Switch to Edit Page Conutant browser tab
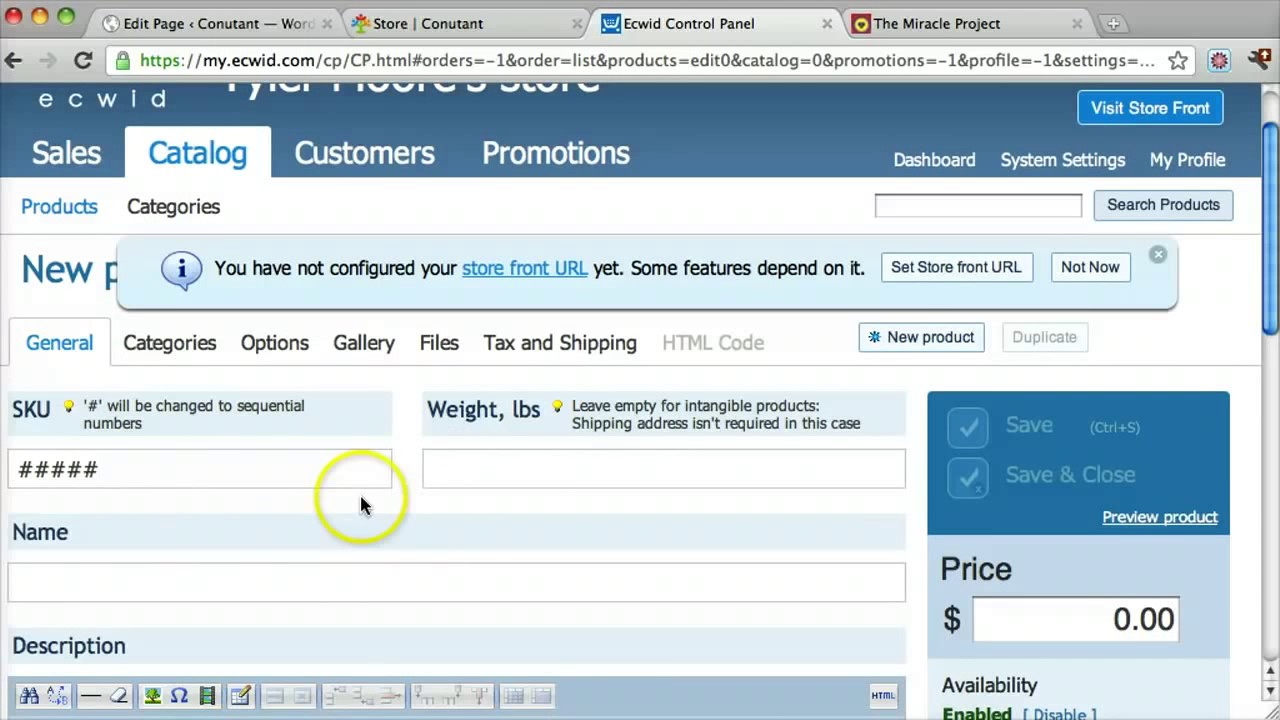 [x=219, y=23]
